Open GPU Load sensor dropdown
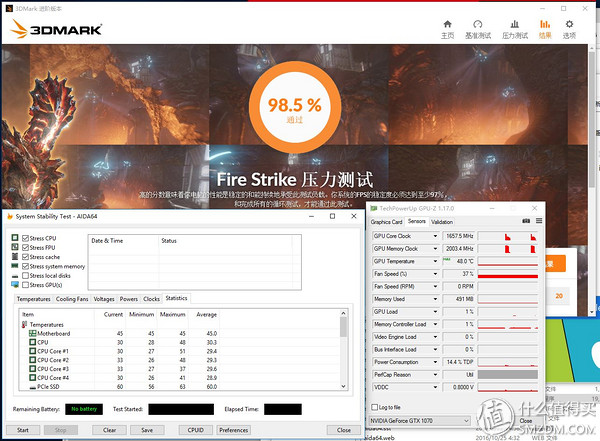 coord(435,312)
